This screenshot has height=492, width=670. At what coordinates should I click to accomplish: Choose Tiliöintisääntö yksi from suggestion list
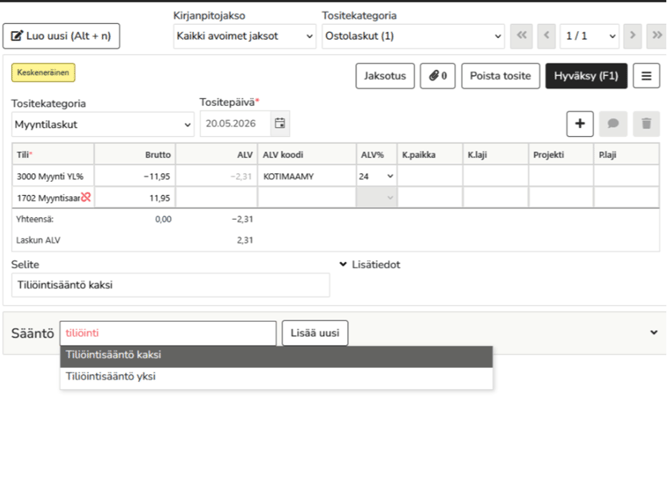276,377
